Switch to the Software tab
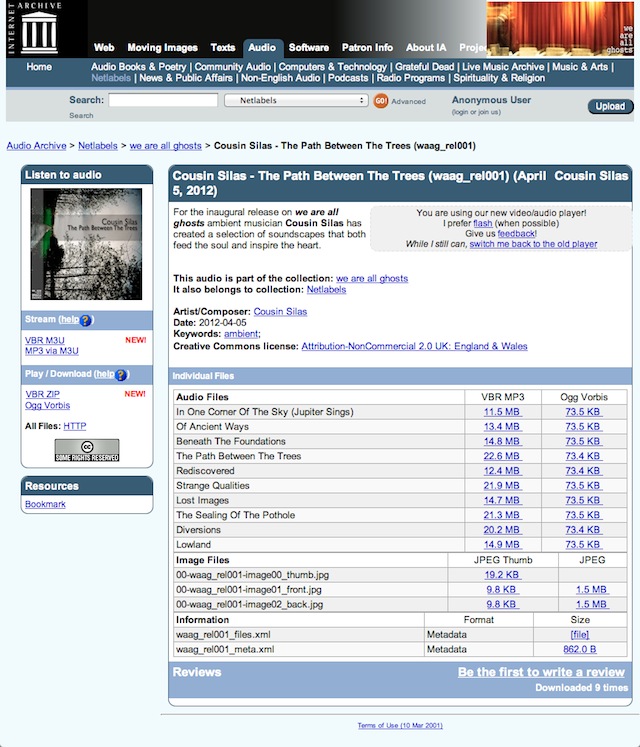This screenshot has height=747, width=640. (x=308, y=48)
